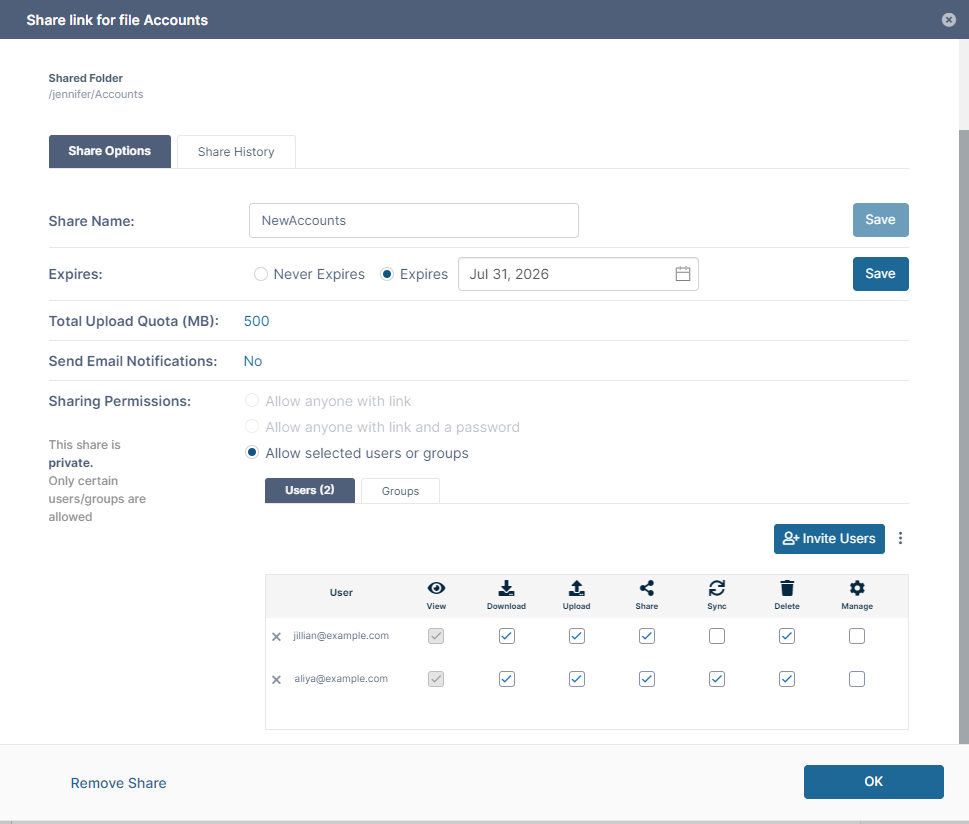Viewport: 969px width, 824px height.
Task: Click the jillian@example.com user entry
Action: point(341,635)
